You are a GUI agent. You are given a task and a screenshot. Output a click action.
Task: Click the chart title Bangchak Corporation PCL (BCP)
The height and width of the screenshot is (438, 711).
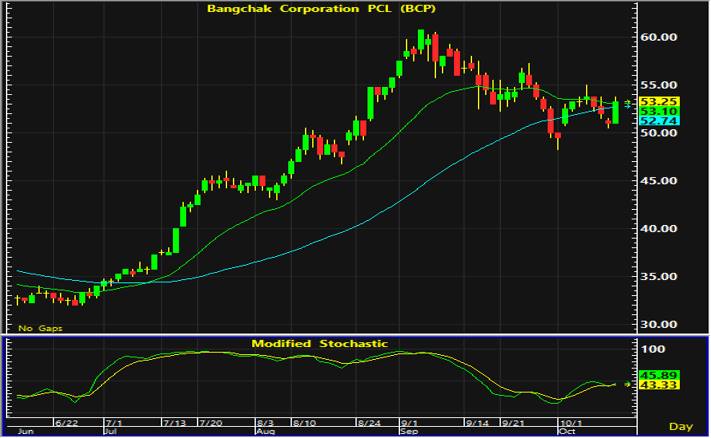321,9
